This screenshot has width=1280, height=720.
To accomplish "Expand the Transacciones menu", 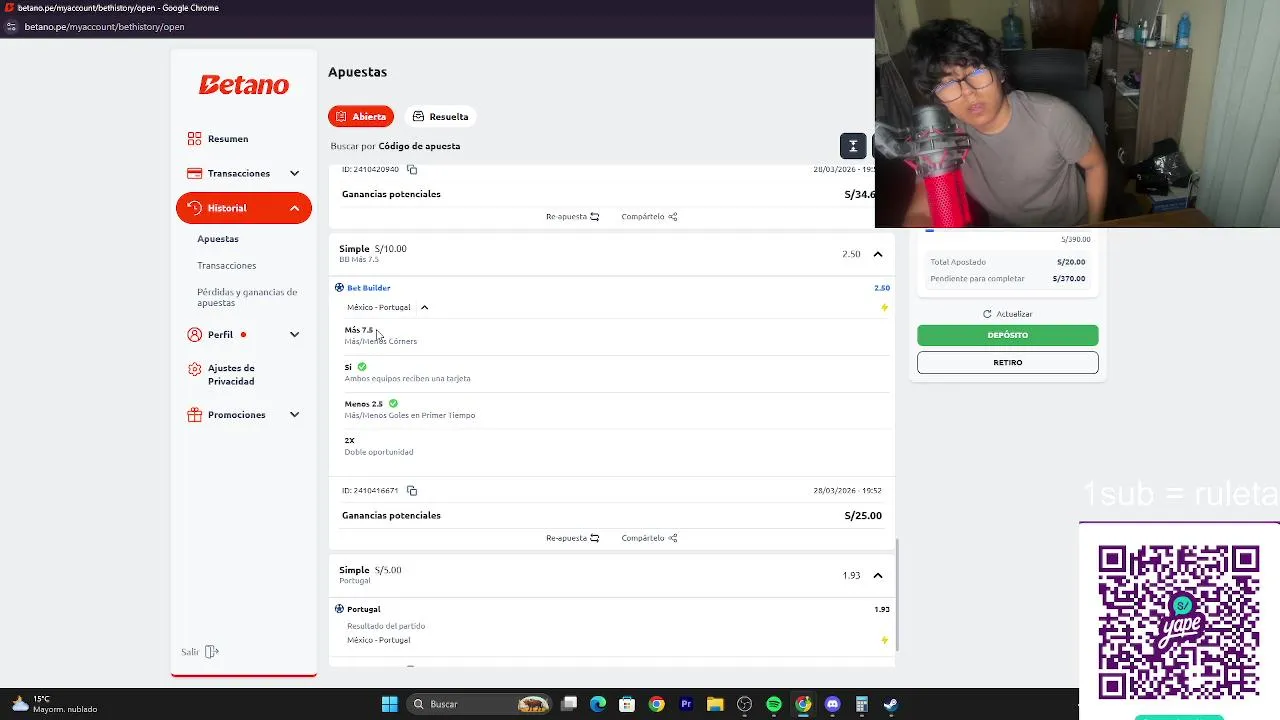I will point(244,173).
